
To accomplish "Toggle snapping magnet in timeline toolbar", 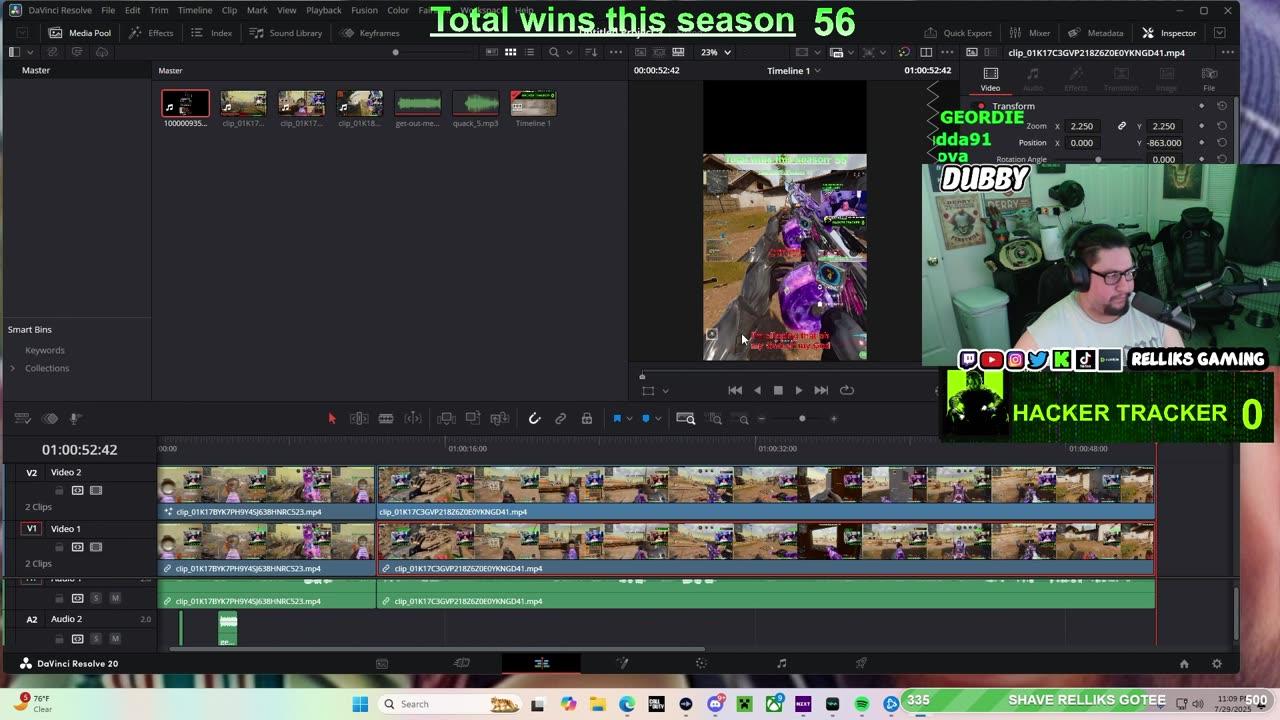I will [534, 419].
